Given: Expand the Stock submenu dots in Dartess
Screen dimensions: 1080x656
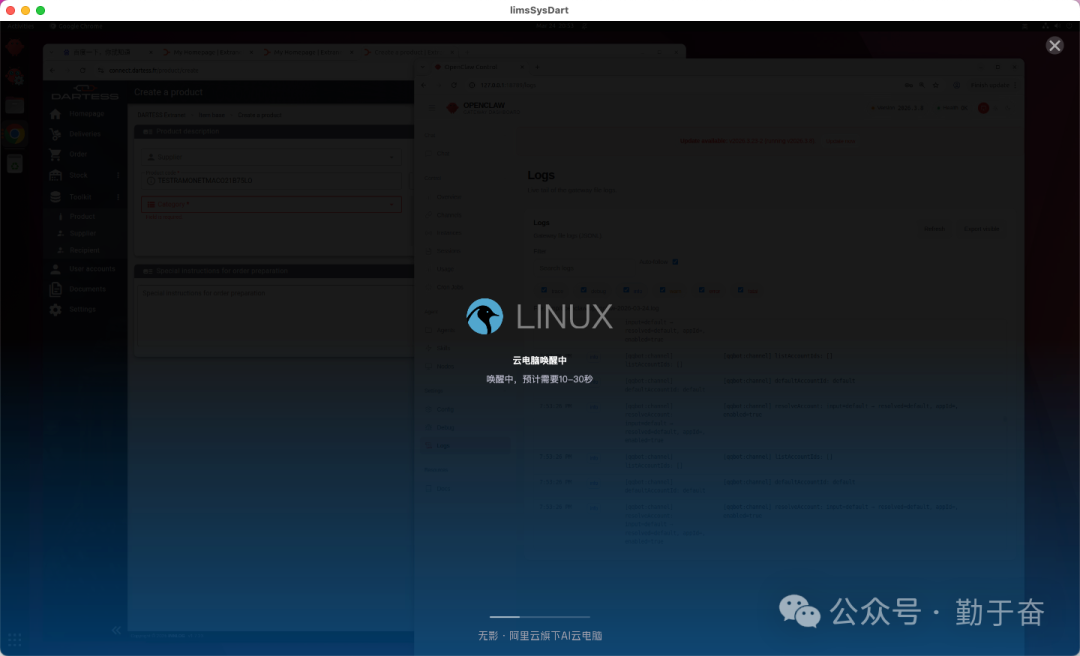Looking at the screenshot, I should [118, 176].
